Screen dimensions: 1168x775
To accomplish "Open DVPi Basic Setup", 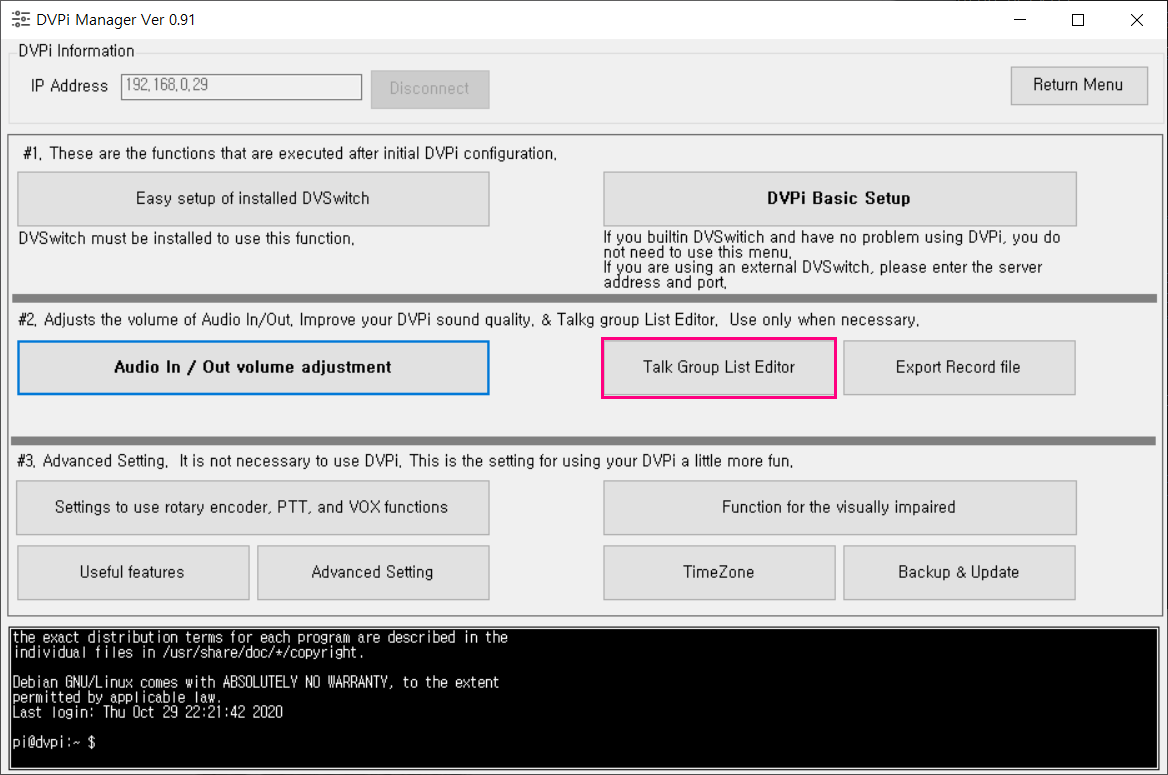I will click(840, 199).
